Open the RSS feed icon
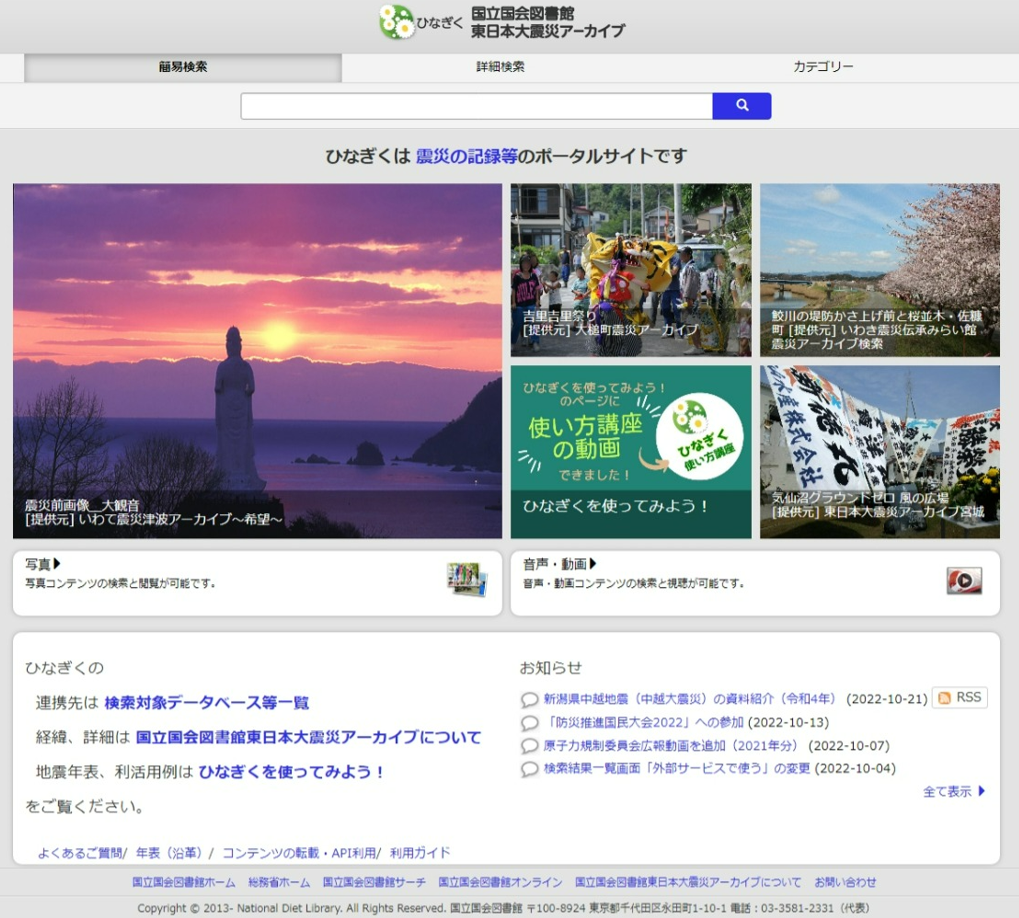Image resolution: width=1019 pixels, height=918 pixels. 944,698
